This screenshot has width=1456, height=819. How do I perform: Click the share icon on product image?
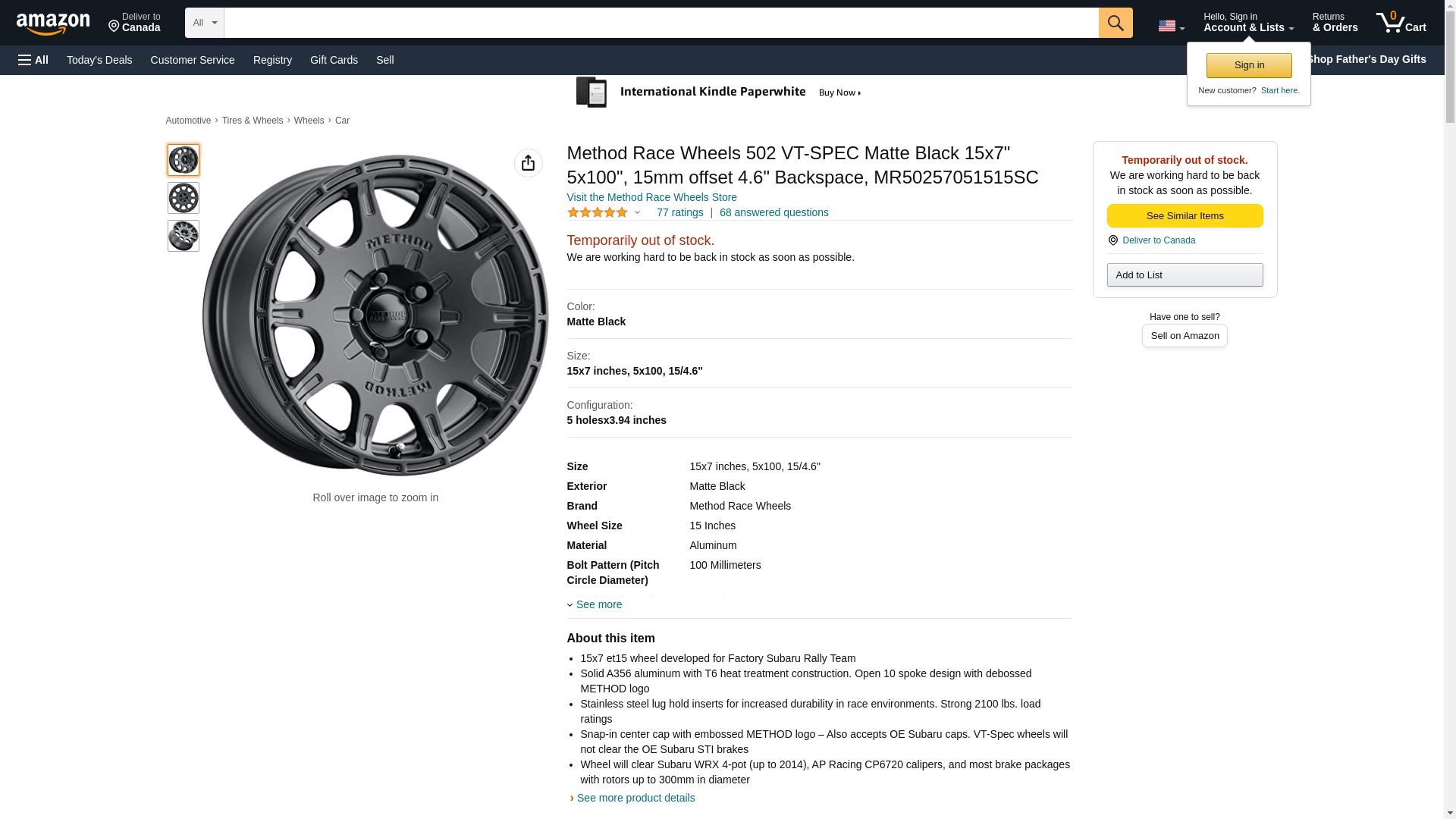coord(528,163)
